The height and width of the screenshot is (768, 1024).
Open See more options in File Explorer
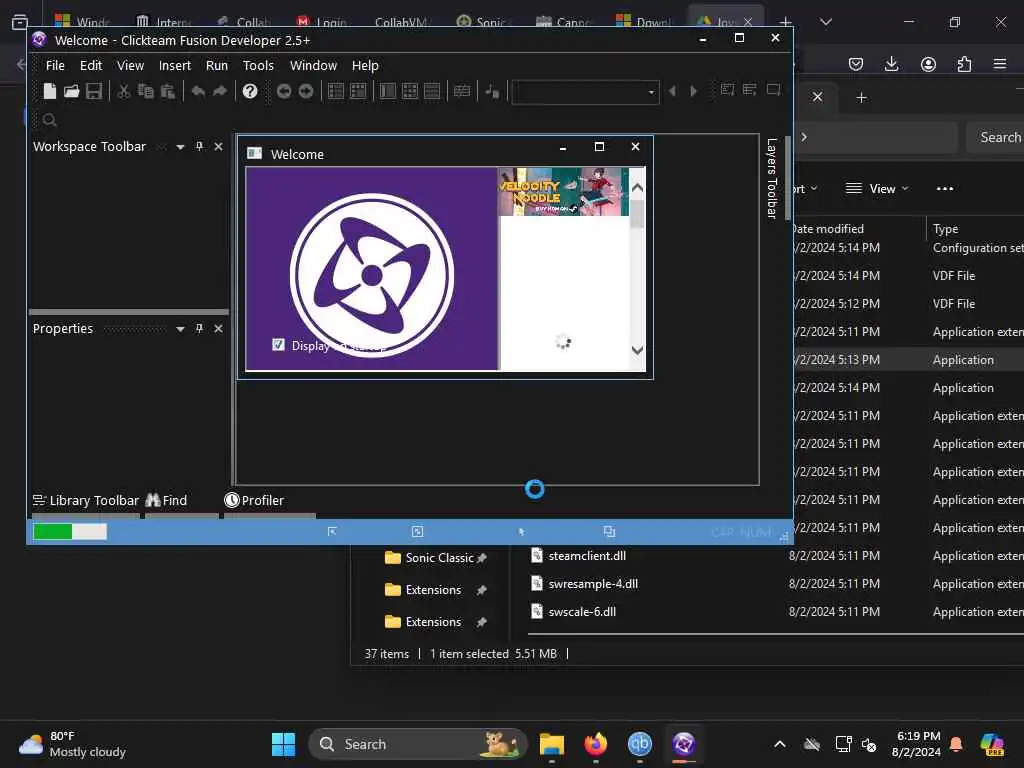(944, 189)
